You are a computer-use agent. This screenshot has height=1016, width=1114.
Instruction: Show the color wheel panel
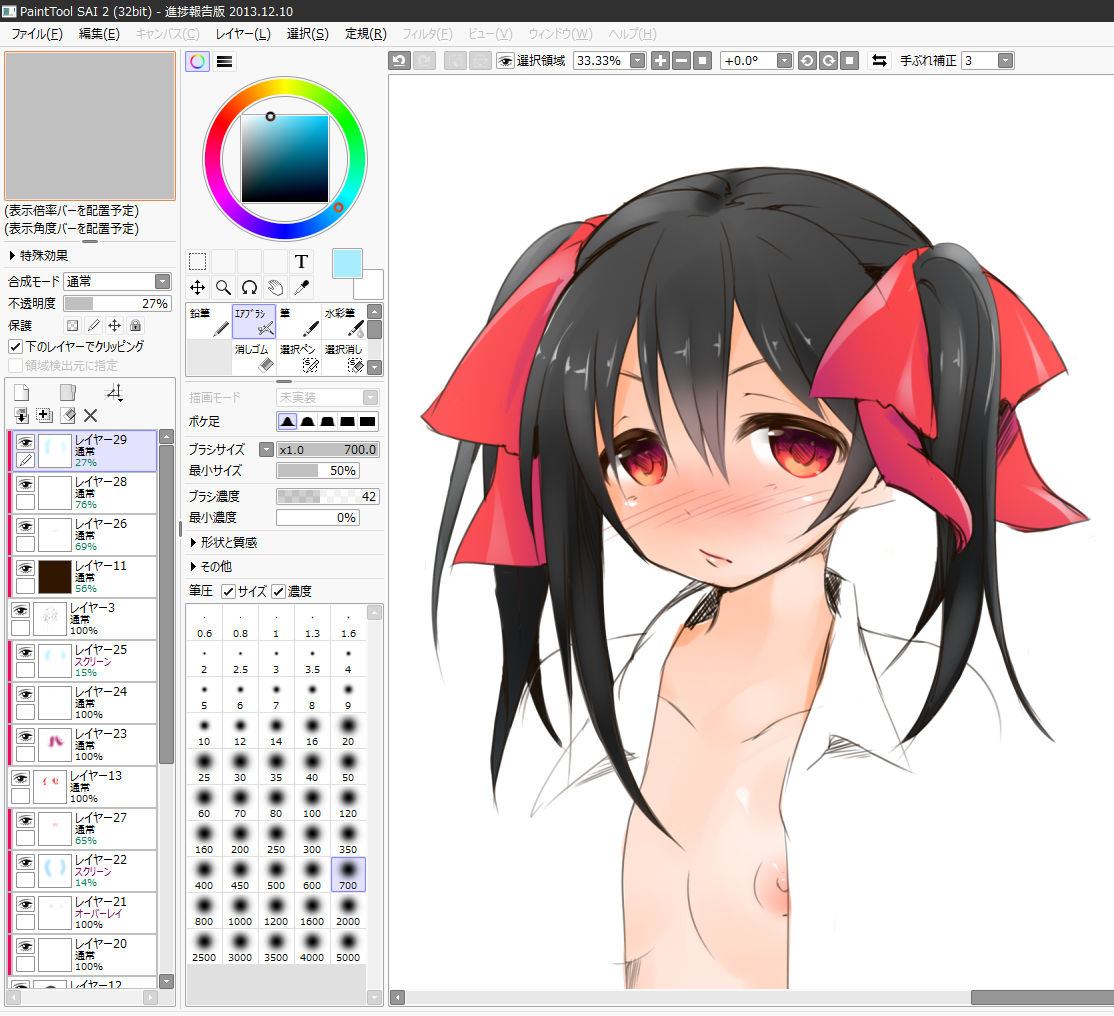coord(198,62)
